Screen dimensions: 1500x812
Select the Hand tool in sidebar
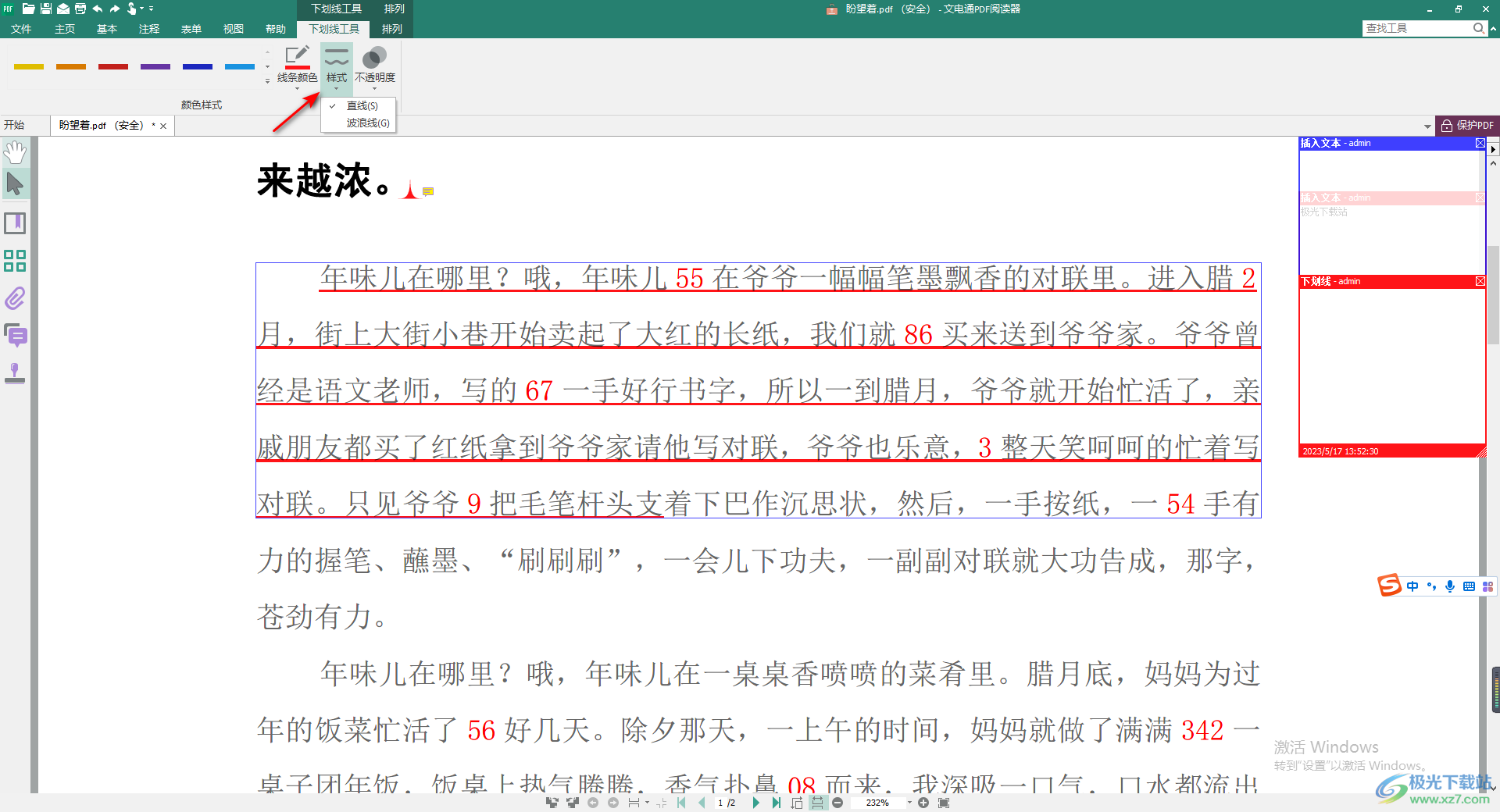point(15,151)
